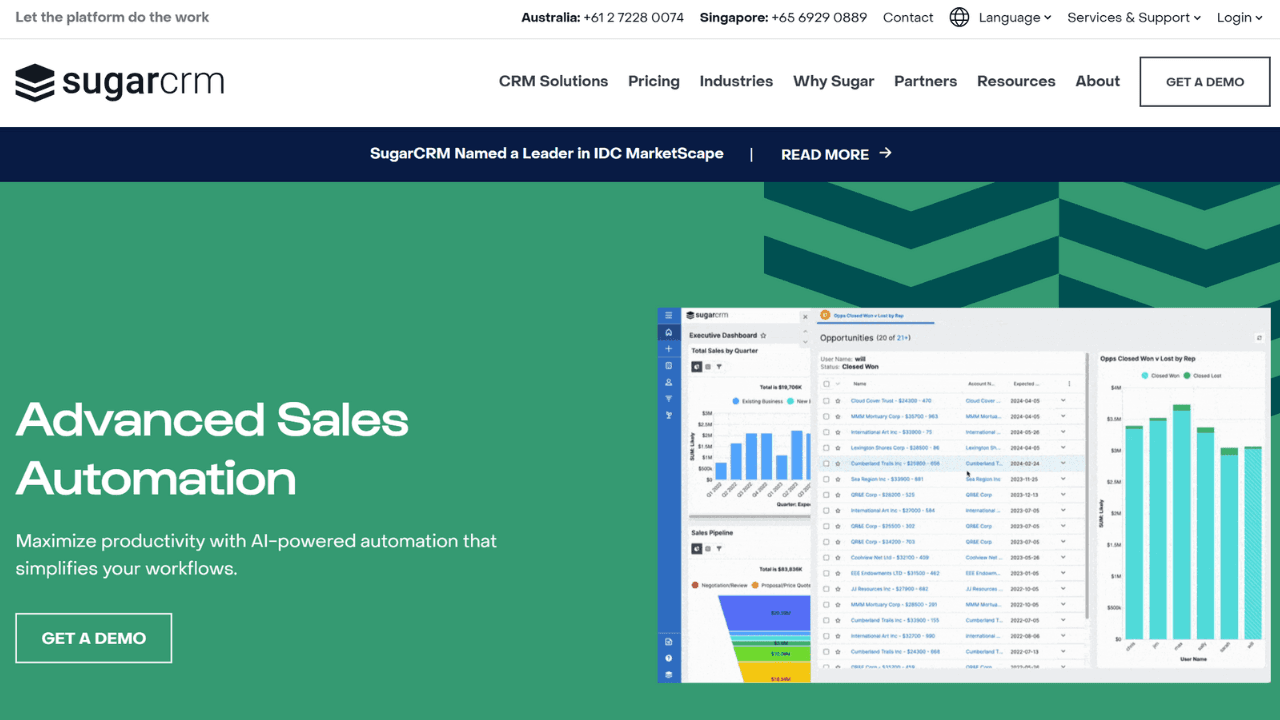Expand row actions for Coolview Net Ltd

coord(1063,557)
